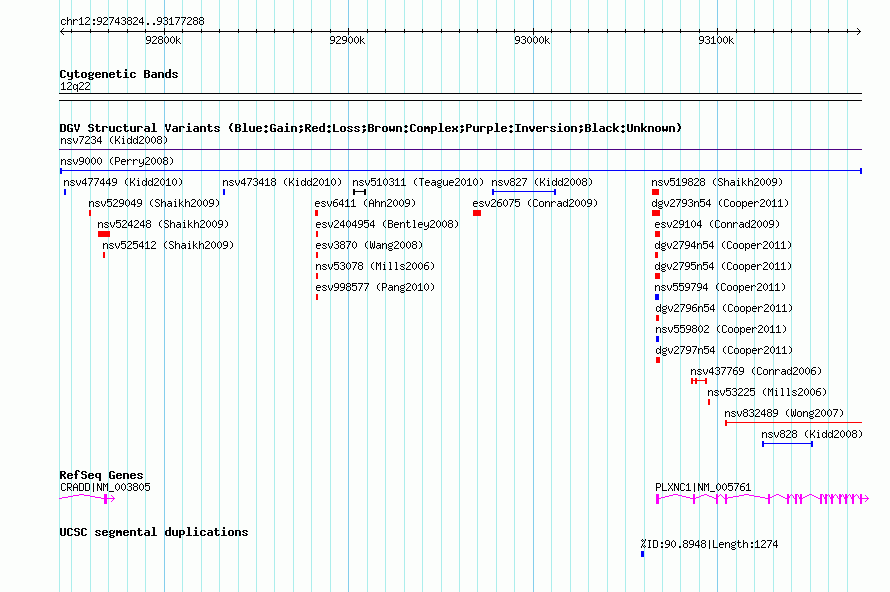Click the red line under nsv832489
This screenshot has width=890, height=592.
click(794, 423)
